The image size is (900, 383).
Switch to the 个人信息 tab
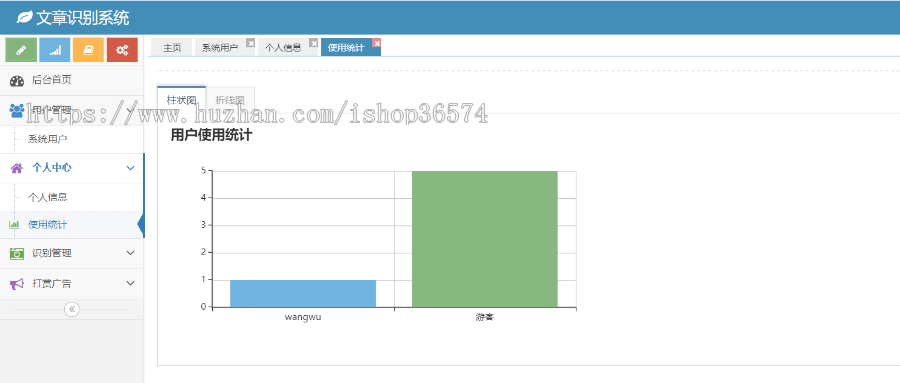click(283, 48)
